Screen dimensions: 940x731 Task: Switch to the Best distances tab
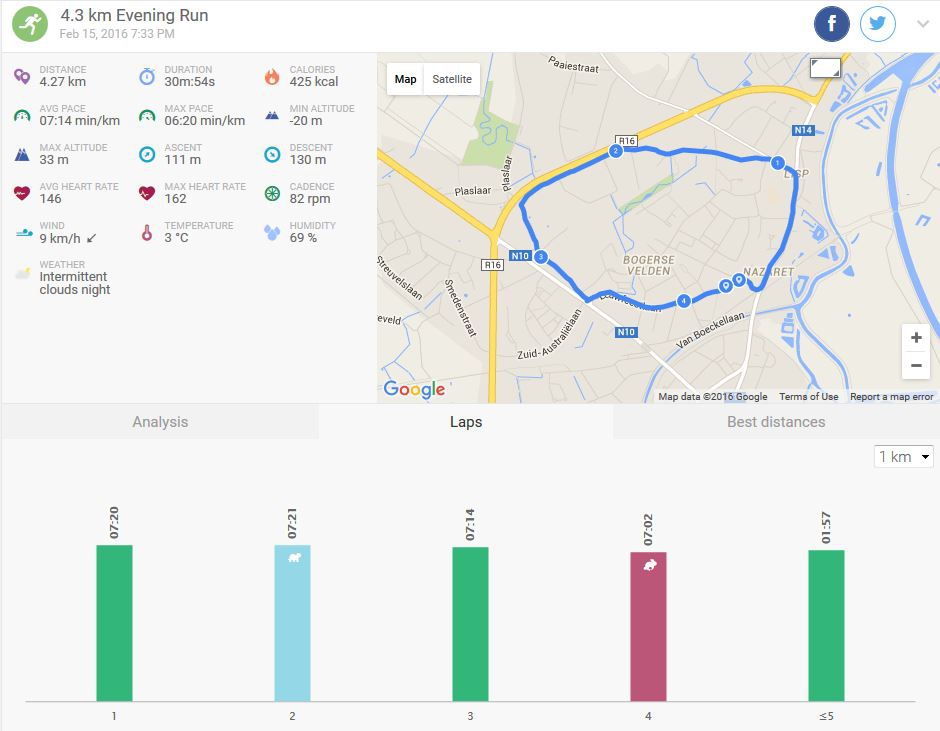(776, 422)
